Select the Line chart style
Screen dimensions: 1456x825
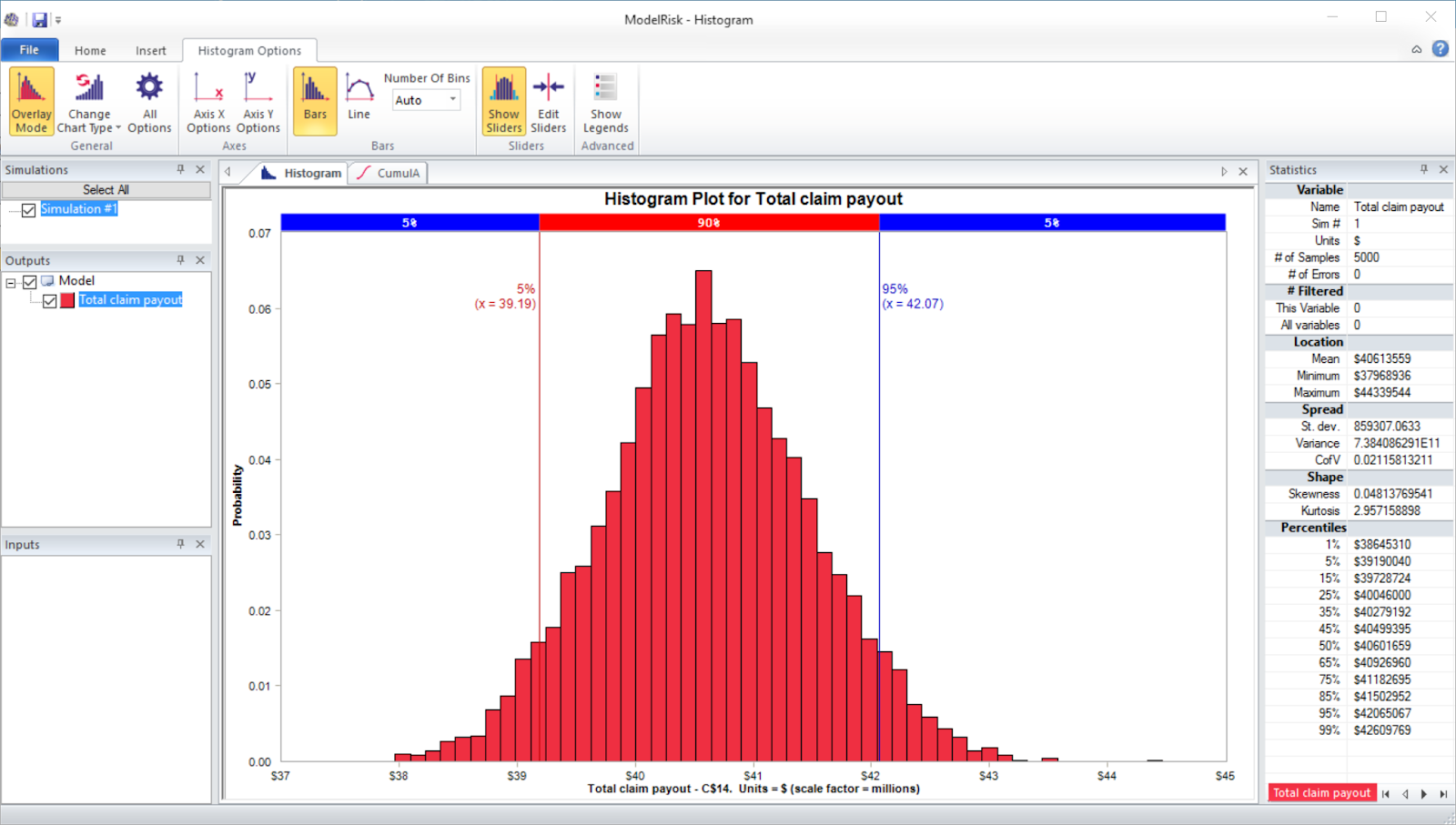pyautogui.click(x=359, y=100)
